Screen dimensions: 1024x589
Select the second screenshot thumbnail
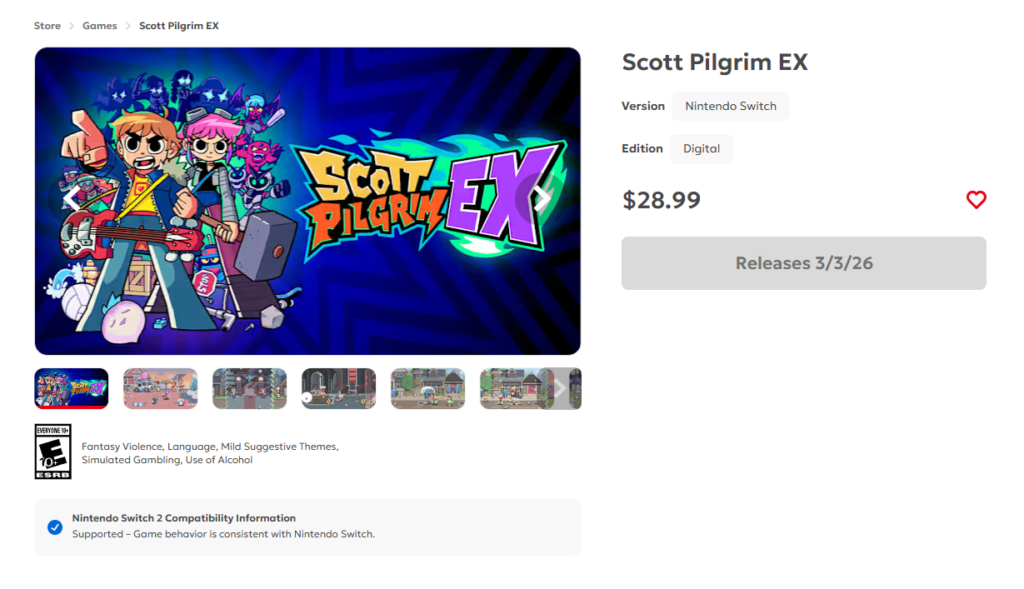tap(160, 388)
